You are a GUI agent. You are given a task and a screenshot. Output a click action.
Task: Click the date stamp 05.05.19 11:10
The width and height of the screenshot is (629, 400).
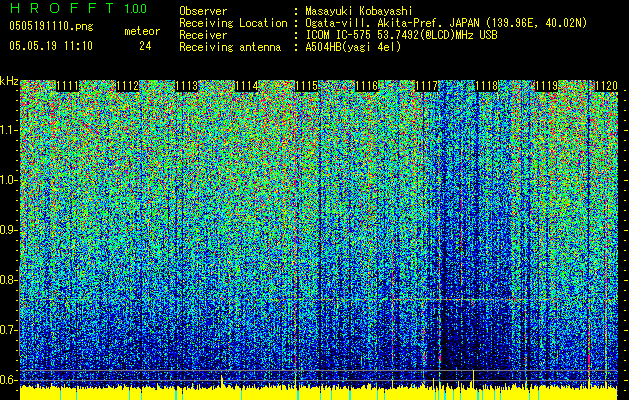(51, 46)
